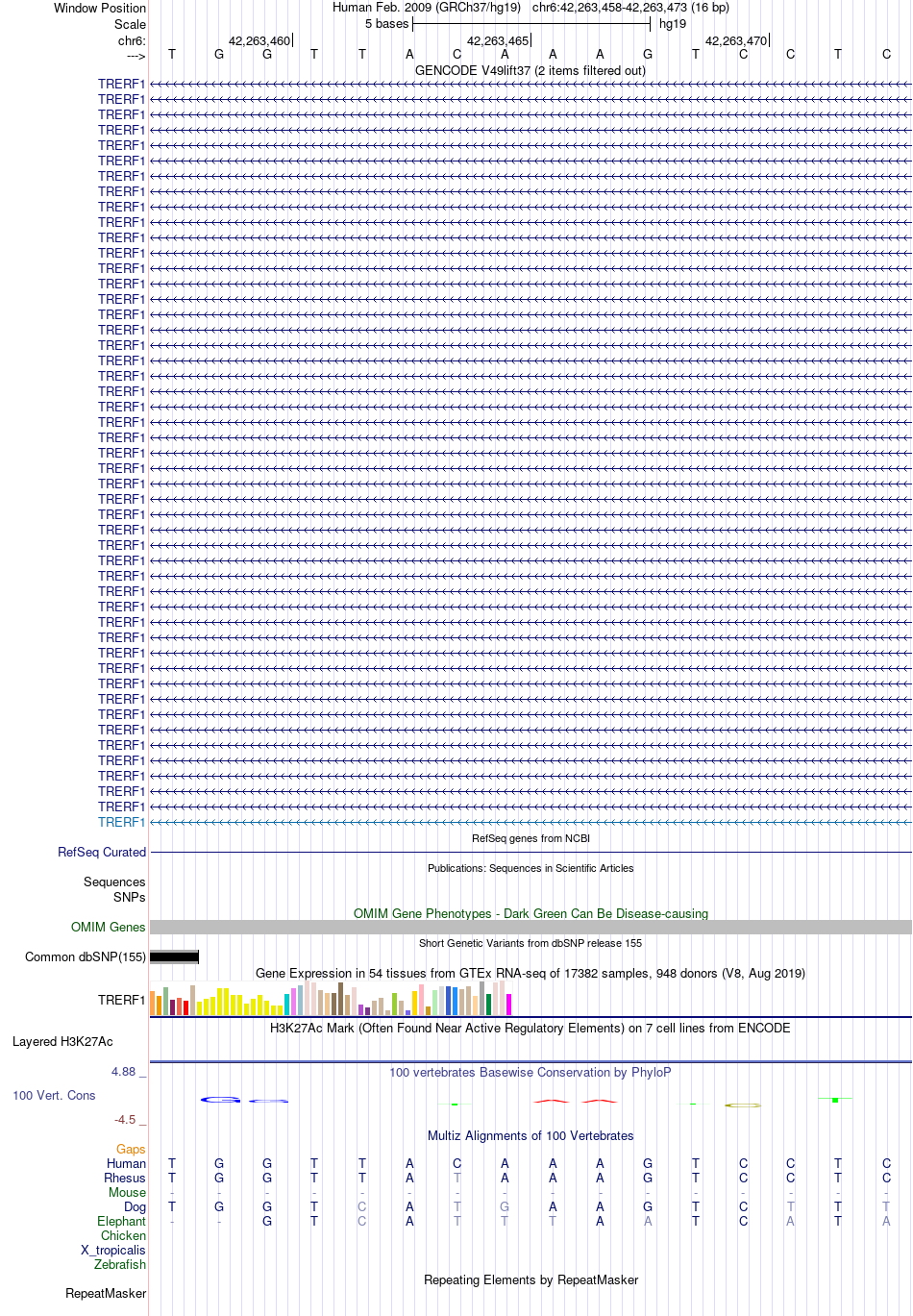Select the Elephant alignment row label
Image resolution: width=913 pixels, height=1316 pixels.
click(x=121, y=1221)
